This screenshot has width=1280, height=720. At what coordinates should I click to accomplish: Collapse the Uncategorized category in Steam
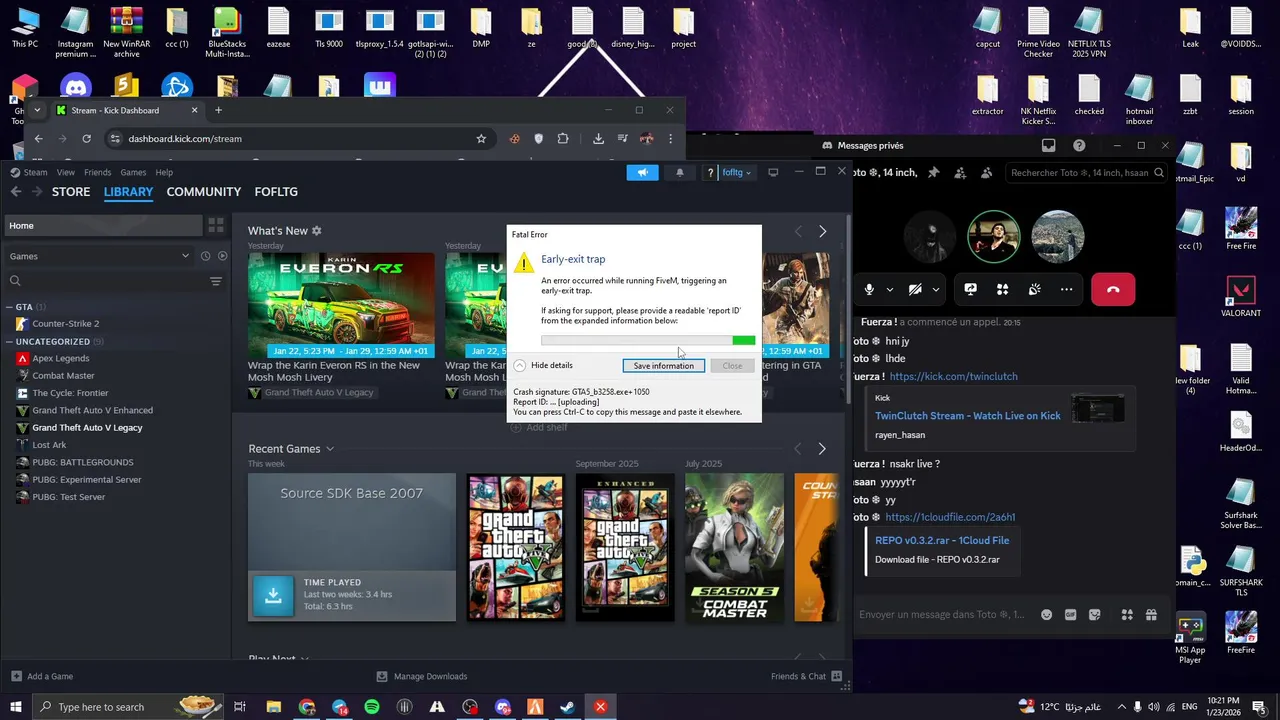[x=9, y=341]
